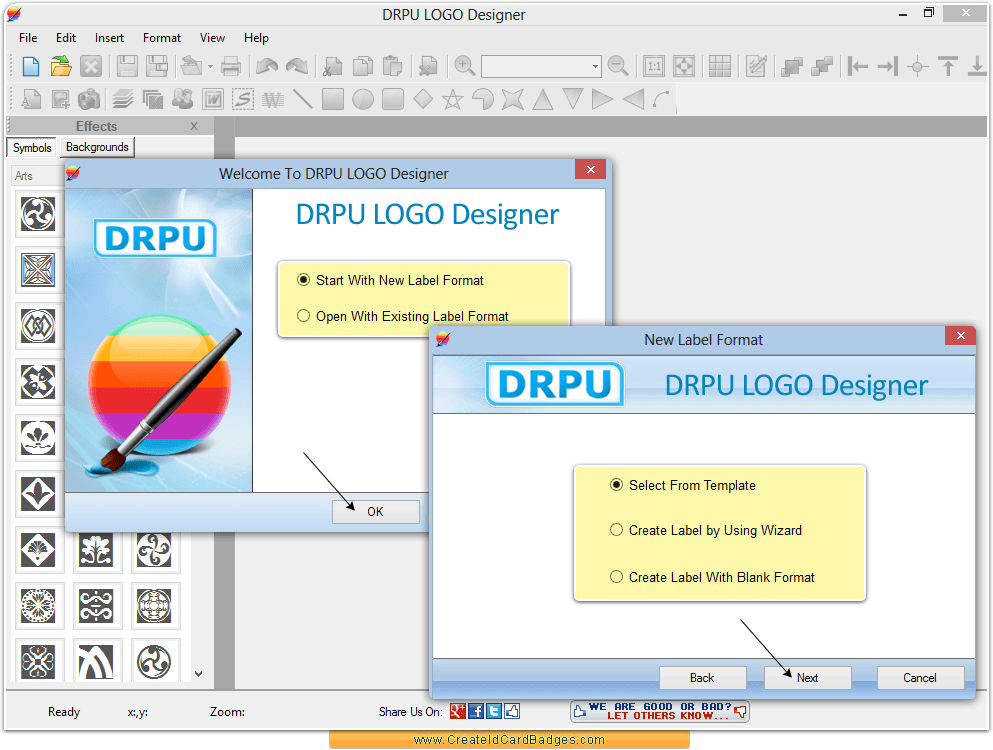Select Start With New Label Format option

(390, 280)
